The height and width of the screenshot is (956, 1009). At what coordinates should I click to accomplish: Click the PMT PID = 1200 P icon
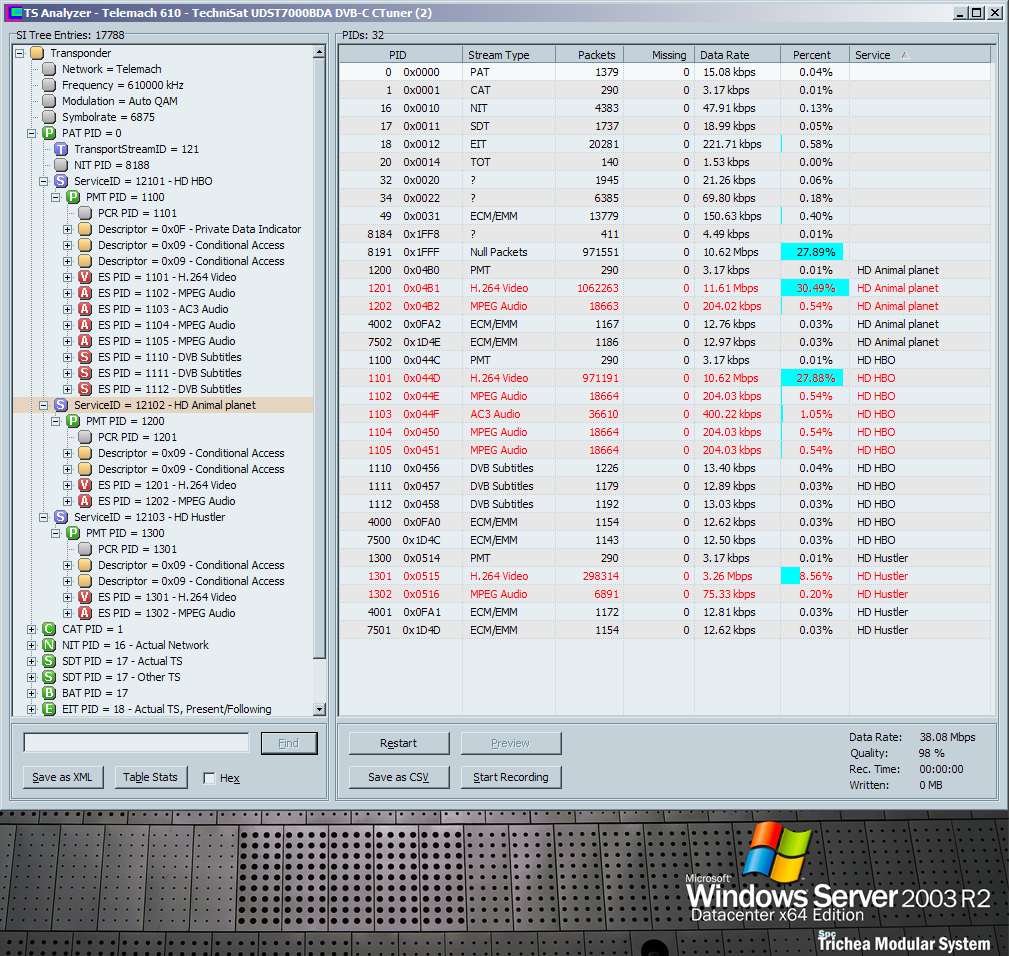[73, 421]
